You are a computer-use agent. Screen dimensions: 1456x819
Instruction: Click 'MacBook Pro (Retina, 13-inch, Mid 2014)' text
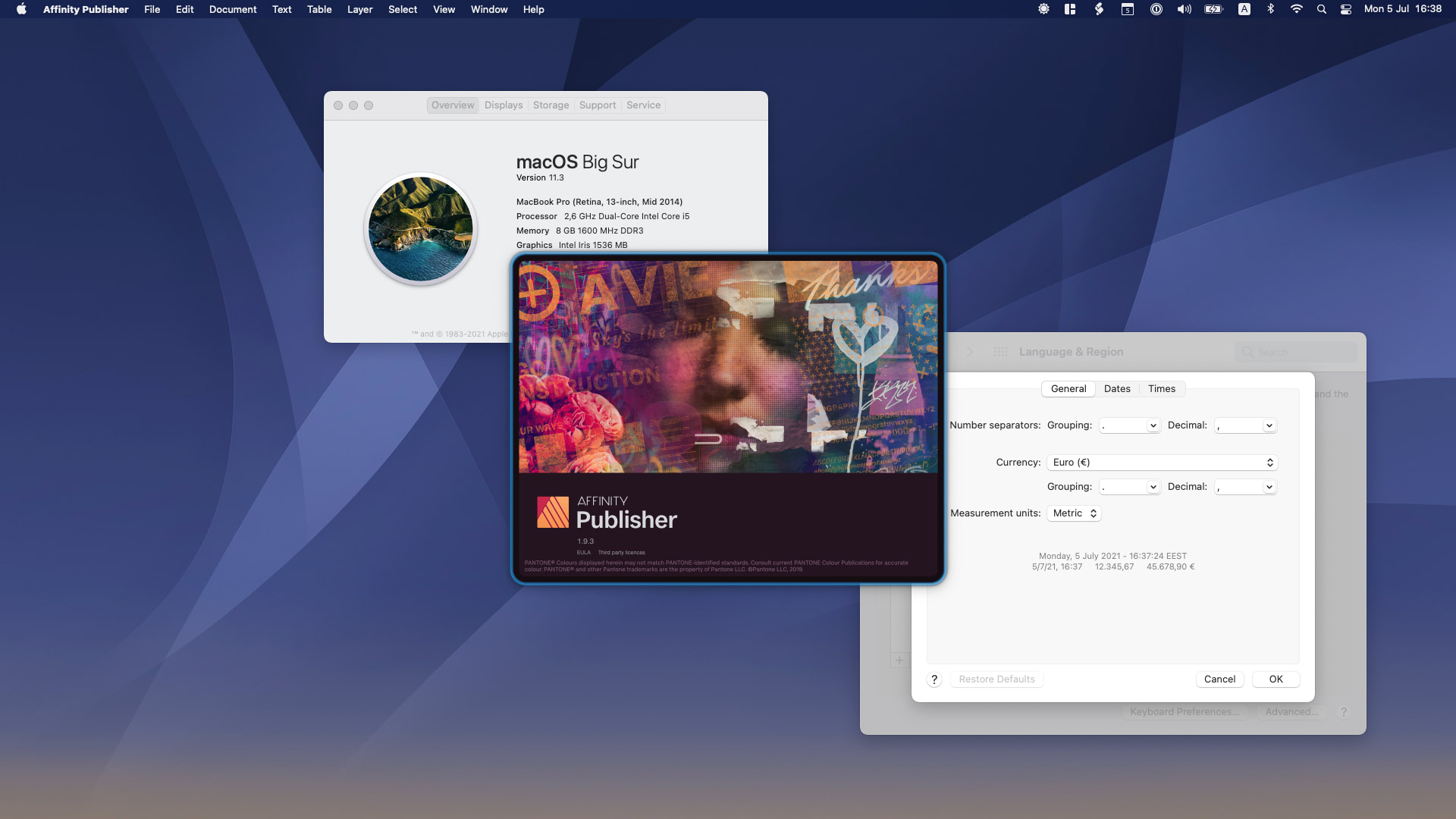tap(599, 202)
